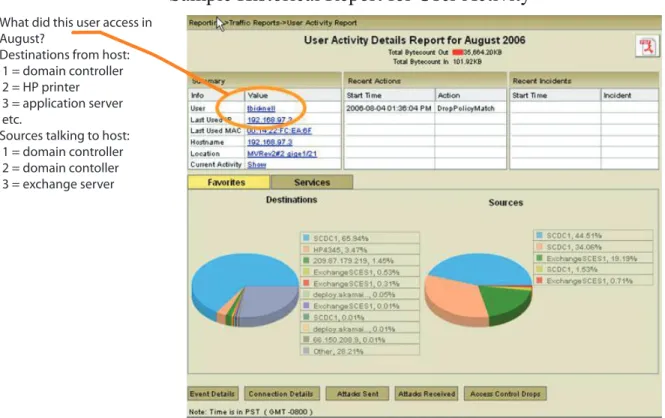Open the Hostname row's 192.168.97.3 link
Viewport: 665px width, 418px height.
click(270, 142)
